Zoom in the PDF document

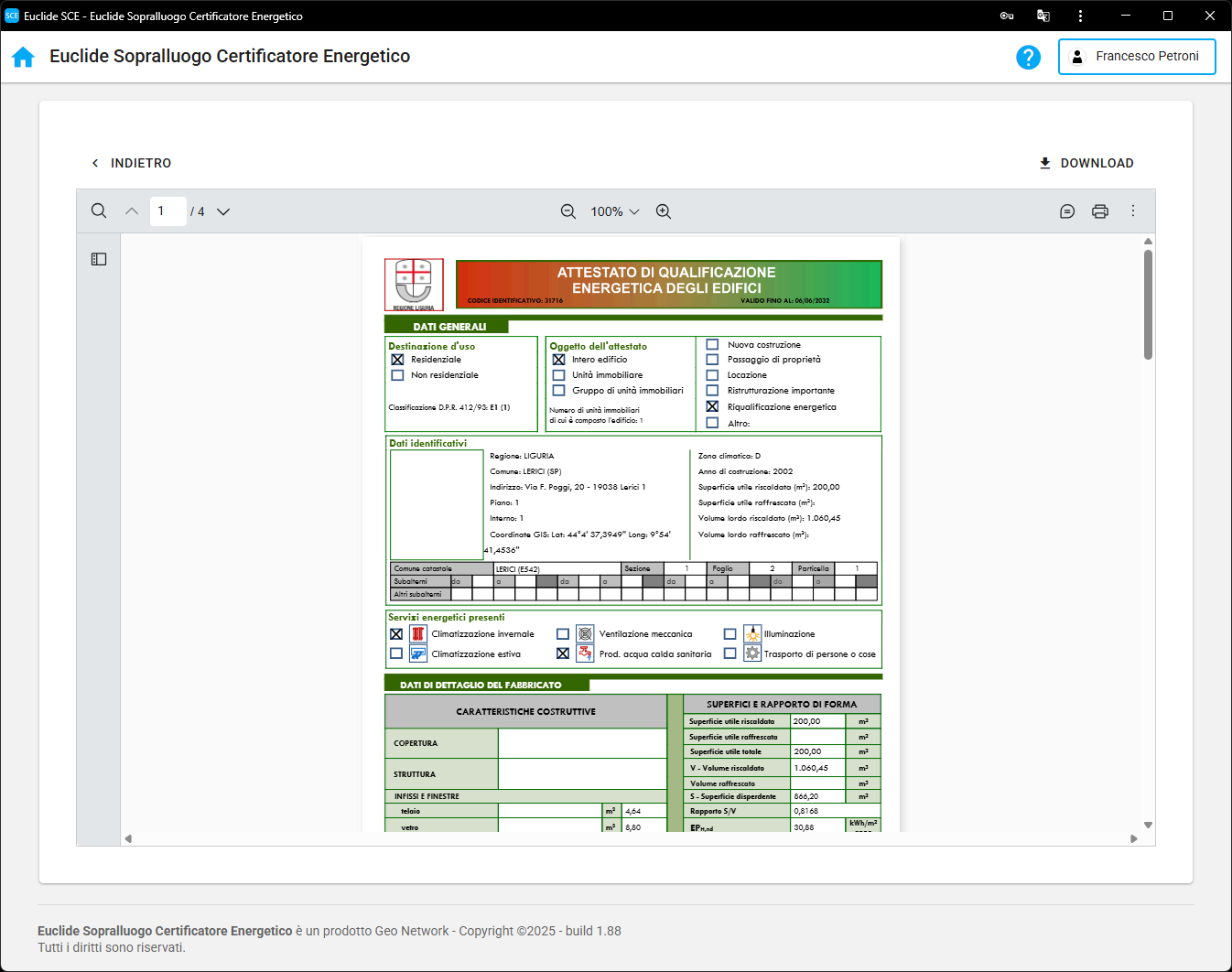pos(664,211)
